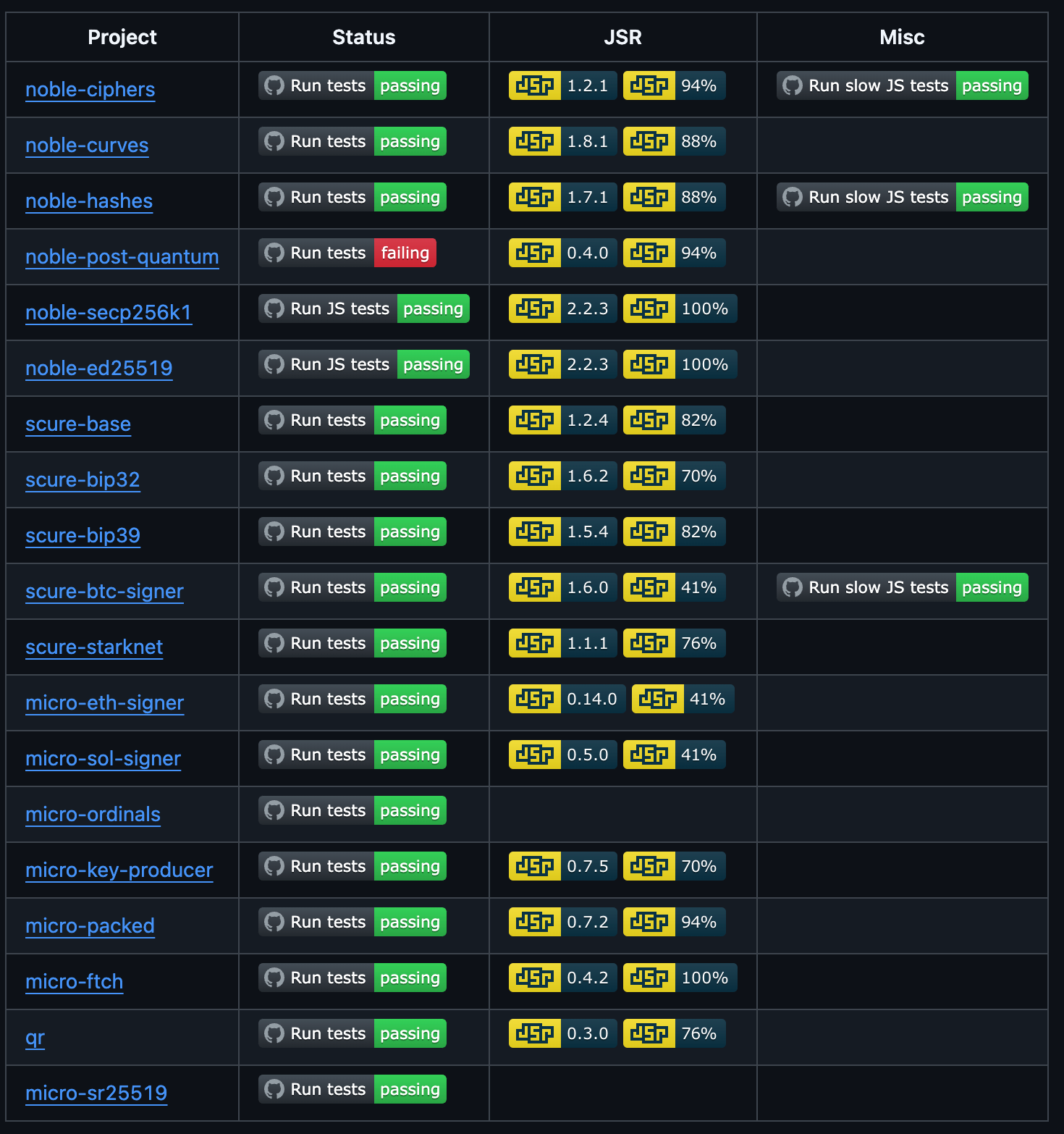Open the noble-curves project link
Viewport: 1064px width, 1134px height.
point(87,146)
